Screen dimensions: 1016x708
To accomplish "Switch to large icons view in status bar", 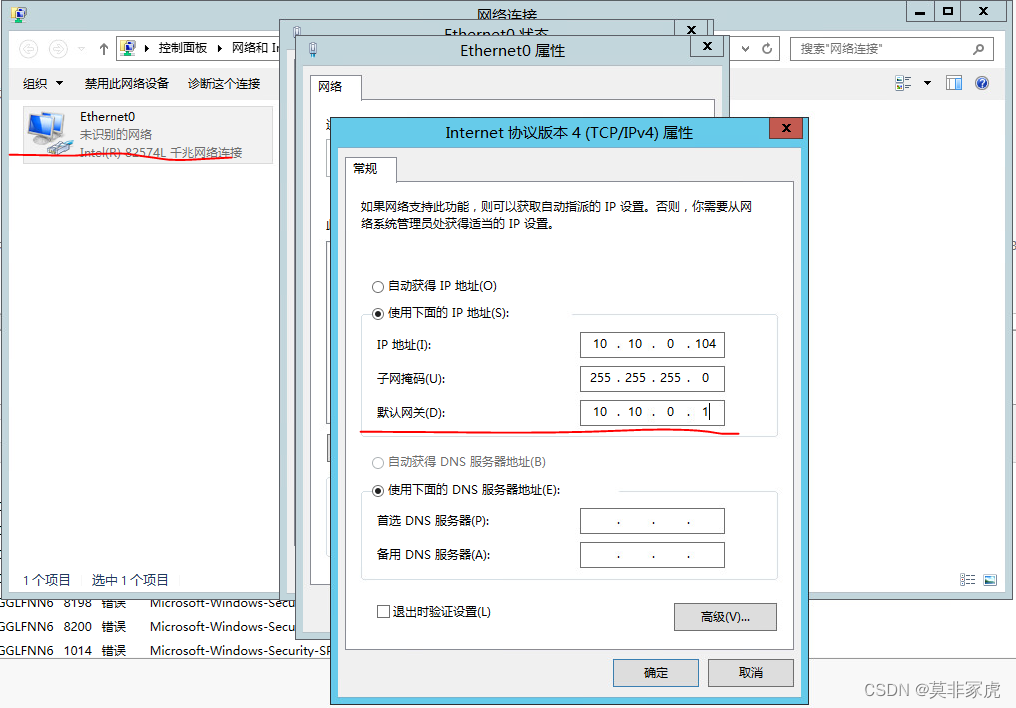I will click(x=990, y=580).
